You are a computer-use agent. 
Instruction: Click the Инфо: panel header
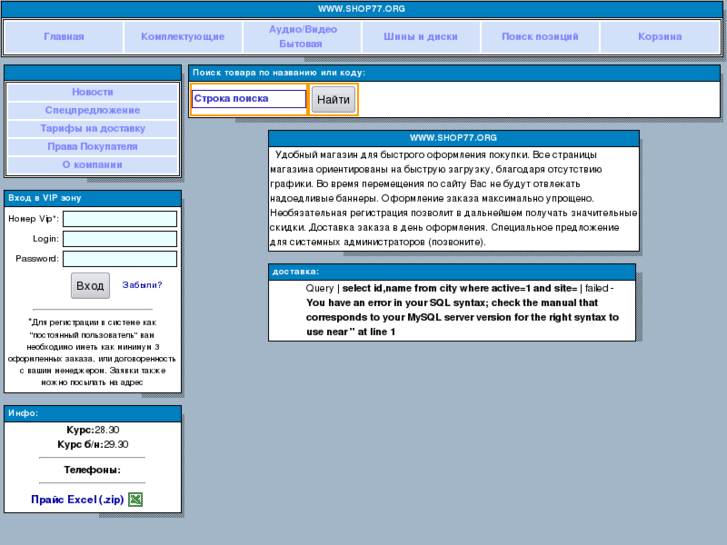pos(93,413)
